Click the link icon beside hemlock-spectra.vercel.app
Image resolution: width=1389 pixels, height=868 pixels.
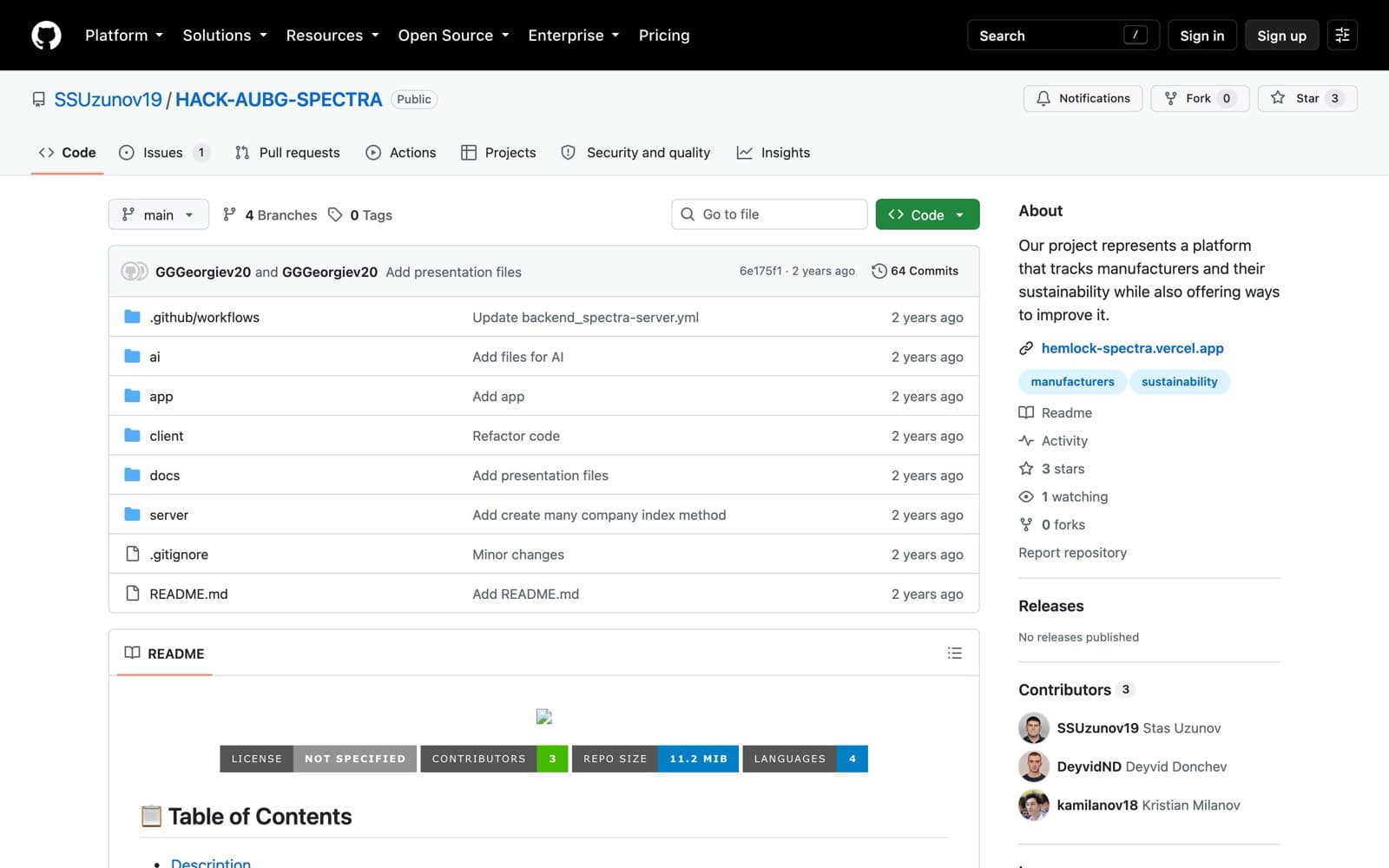pyautogui.click(x=1026, y=348)
